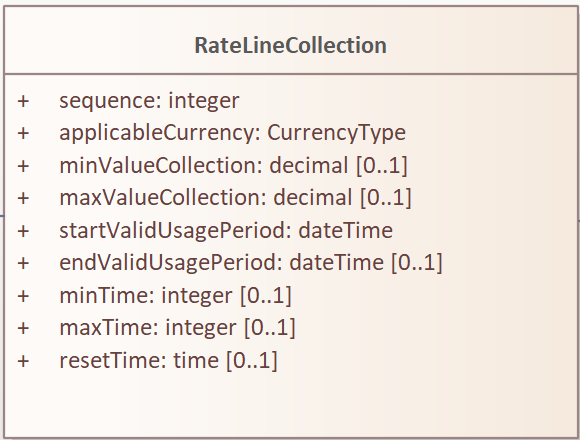Click the plus marker beside minValueCollection
The image size is (580, 440).
pos(23,166)
